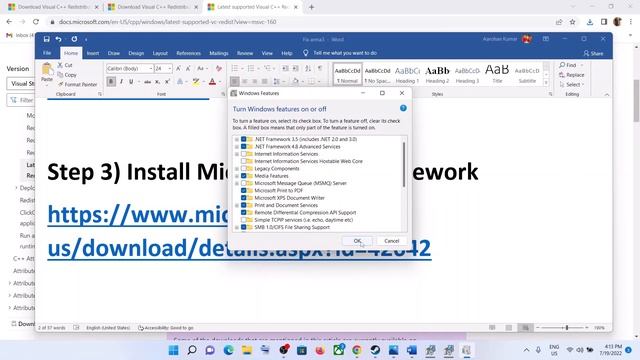
Task: Switch to the Design ribbon tab
Action: tap(136, 53)
